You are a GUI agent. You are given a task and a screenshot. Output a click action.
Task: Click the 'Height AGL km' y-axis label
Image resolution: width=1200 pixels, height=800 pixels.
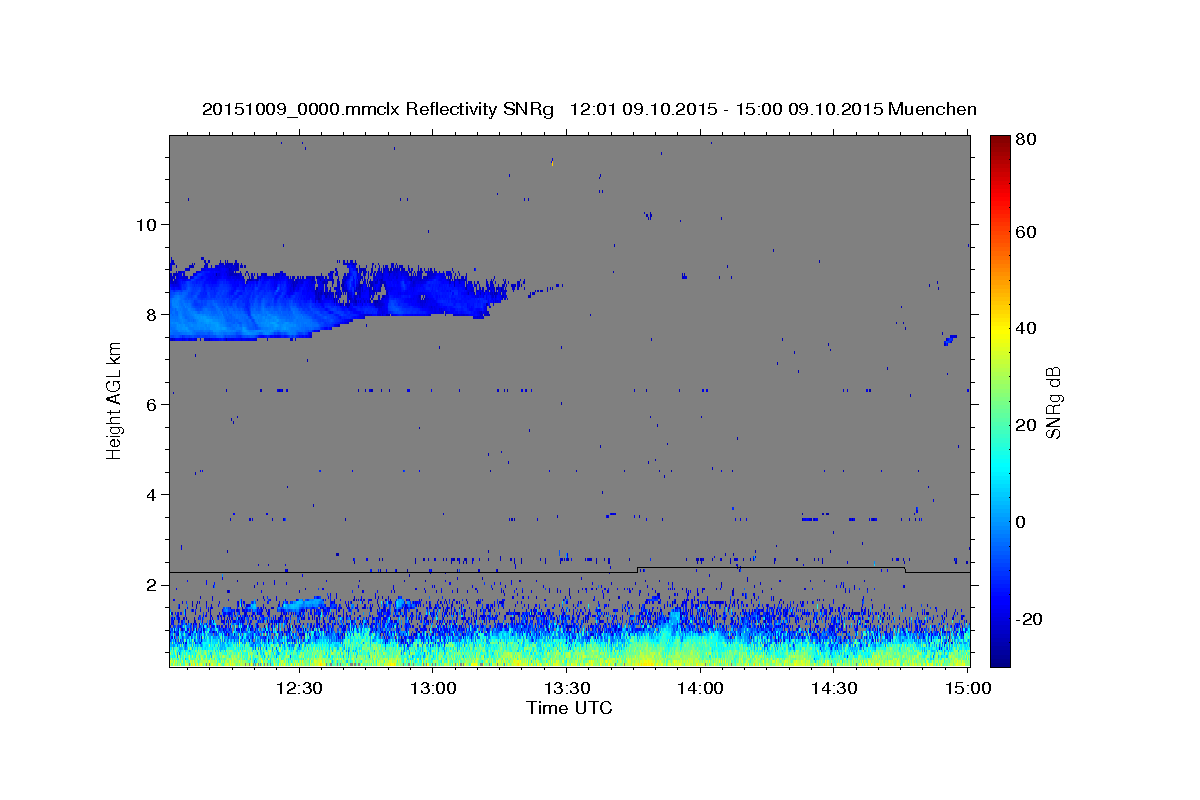(114, 401)
